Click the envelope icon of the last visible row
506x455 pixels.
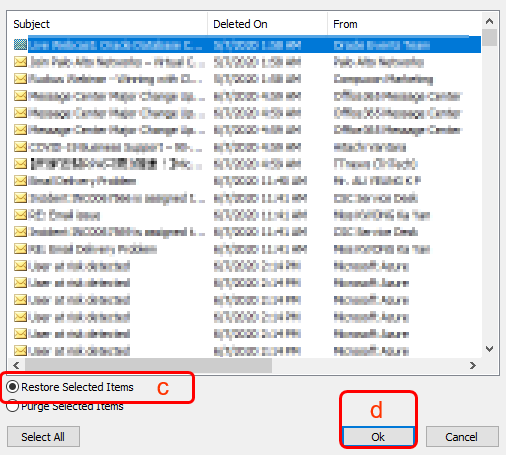pos(20,351)
